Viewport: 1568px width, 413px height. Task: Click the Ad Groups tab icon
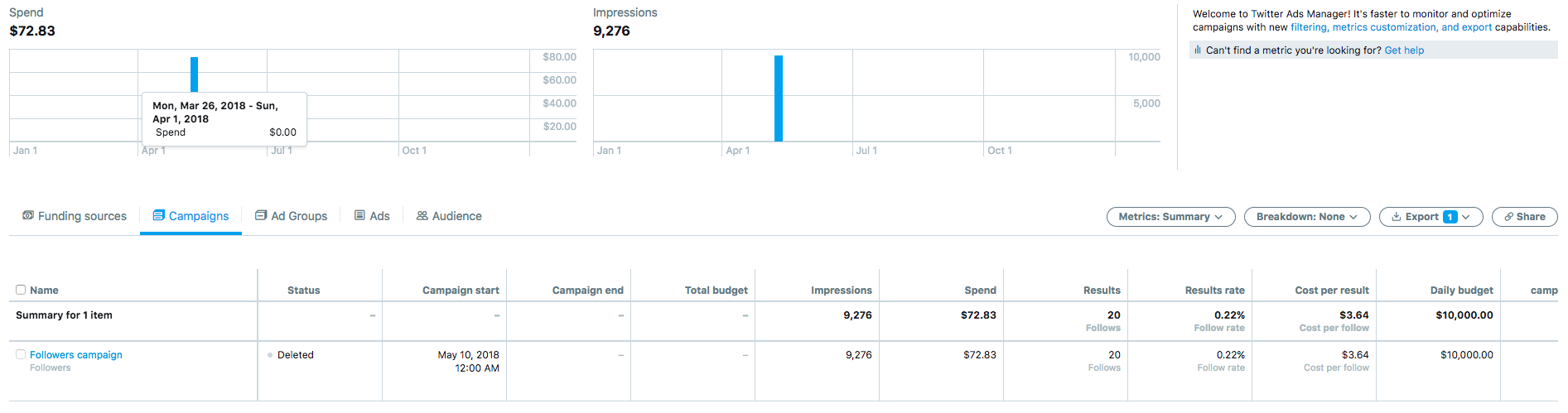tap(261, 215)
